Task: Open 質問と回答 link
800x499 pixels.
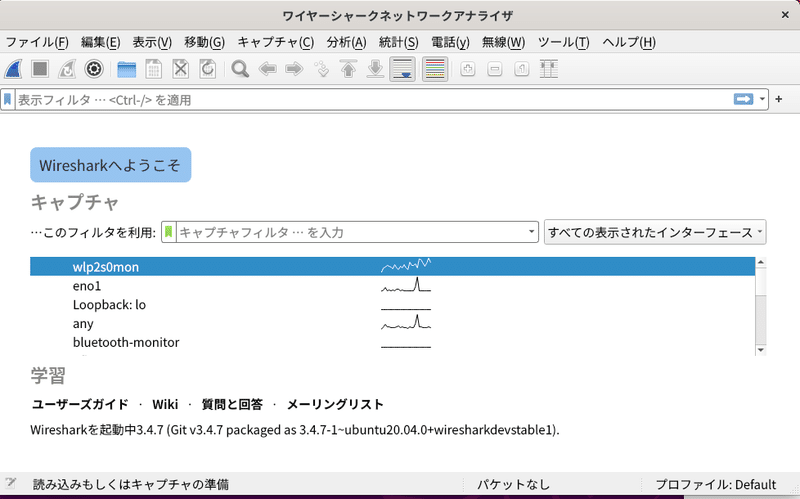Action: tap(232, 404)
